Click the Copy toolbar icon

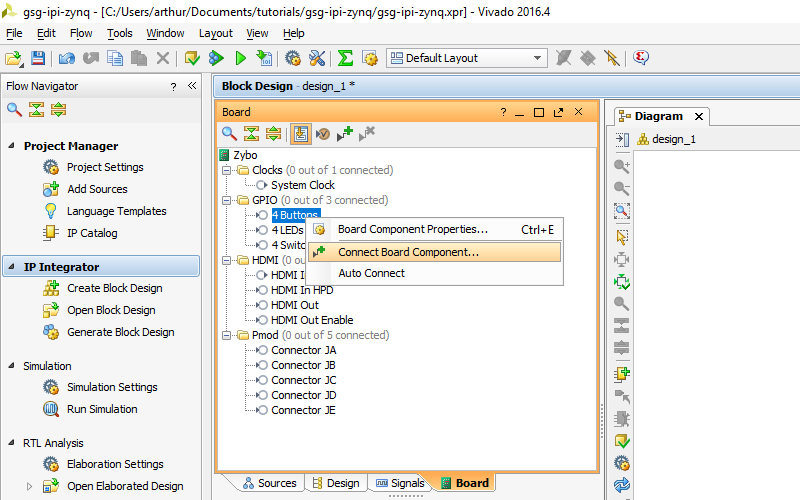(x=115, y=58)
